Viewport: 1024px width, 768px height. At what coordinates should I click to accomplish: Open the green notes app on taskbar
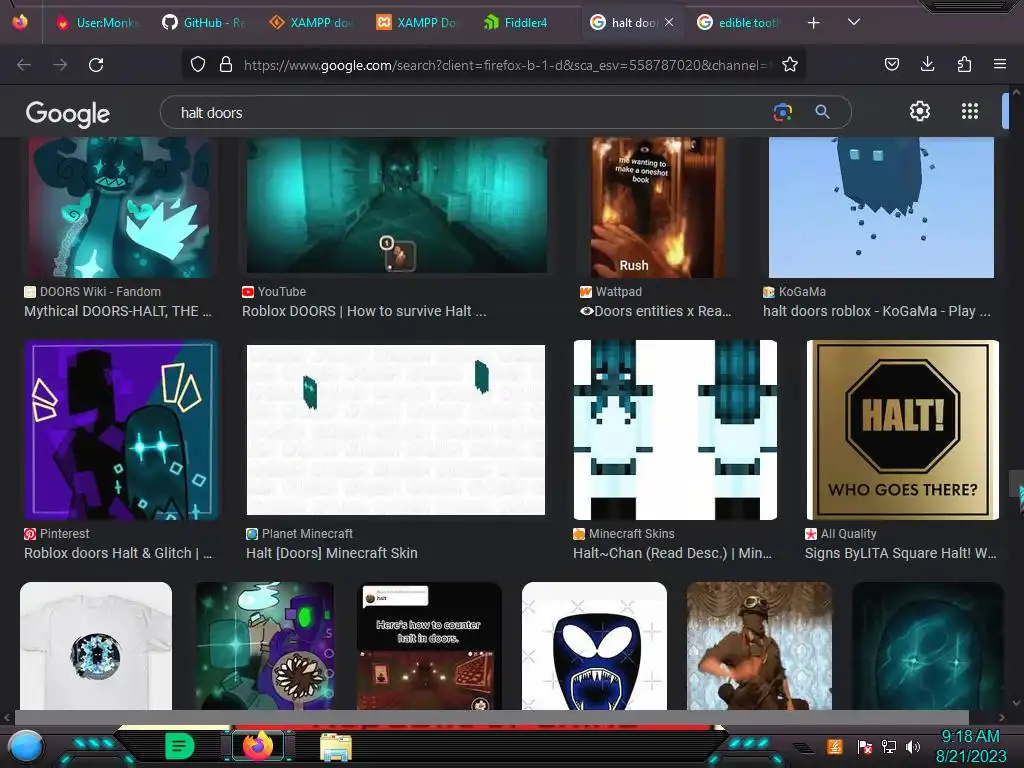click(180, 746)
